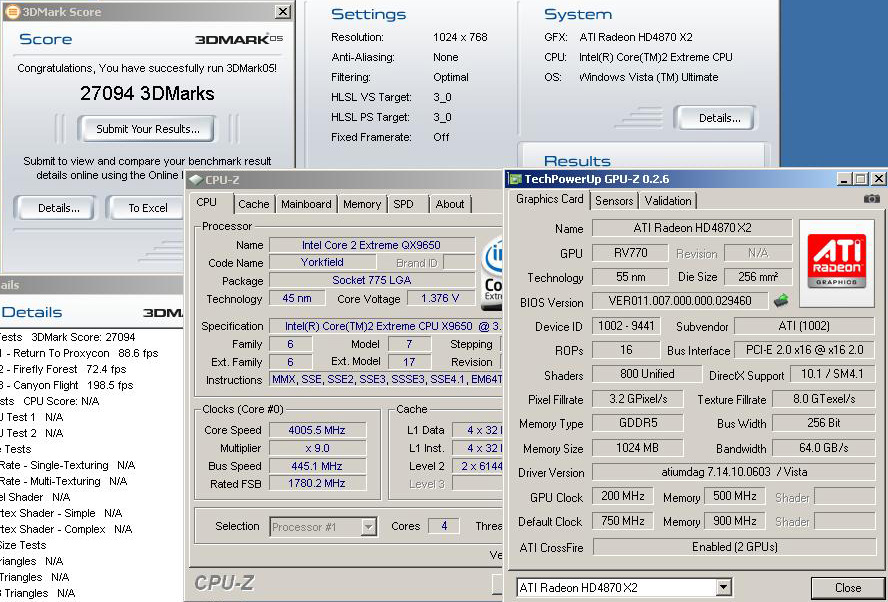888x602 pixels.
Task: Go to the SPD tab
Action: (403, 204)
